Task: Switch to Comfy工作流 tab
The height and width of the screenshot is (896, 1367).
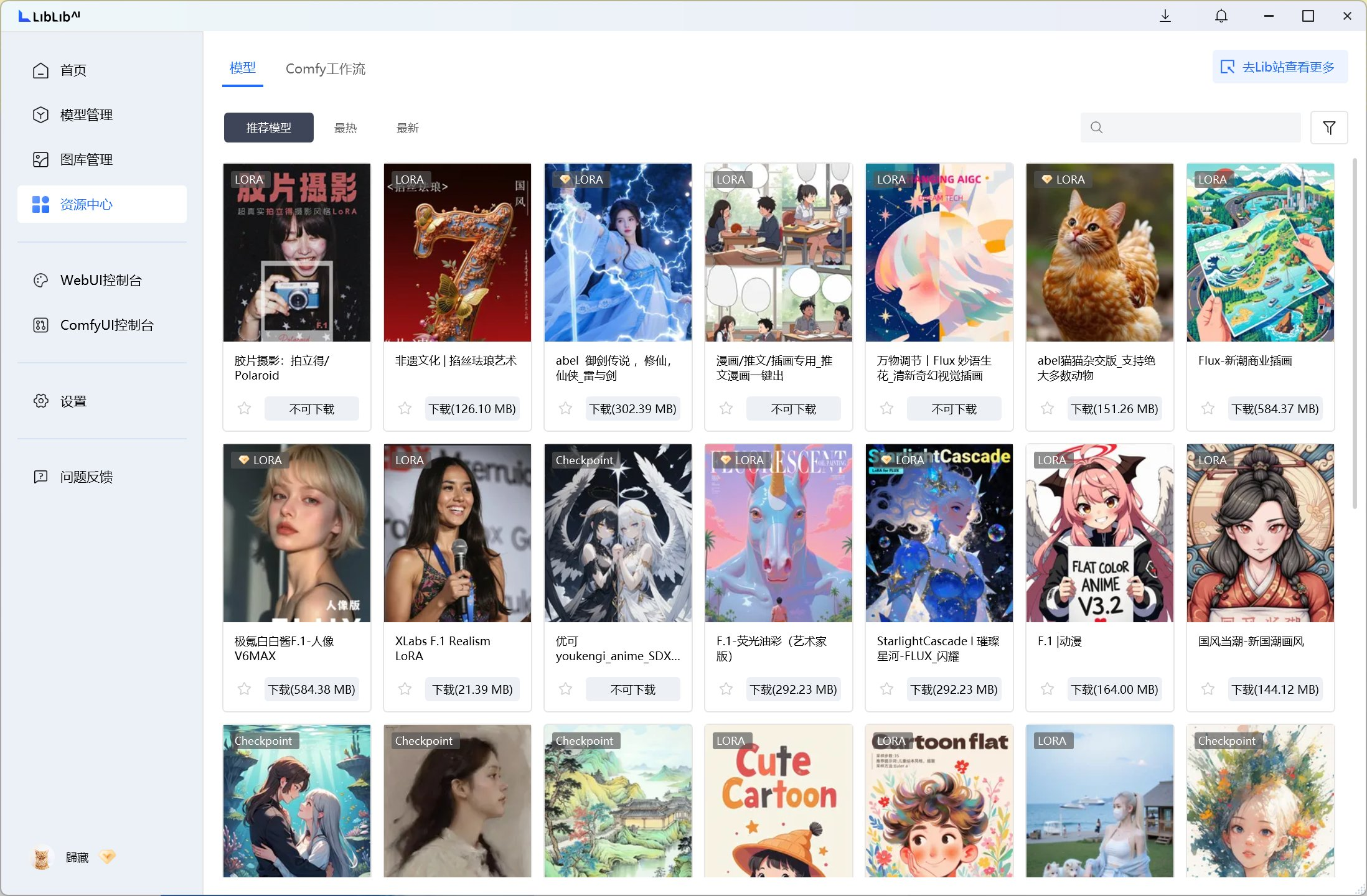Action: [325, 68]
